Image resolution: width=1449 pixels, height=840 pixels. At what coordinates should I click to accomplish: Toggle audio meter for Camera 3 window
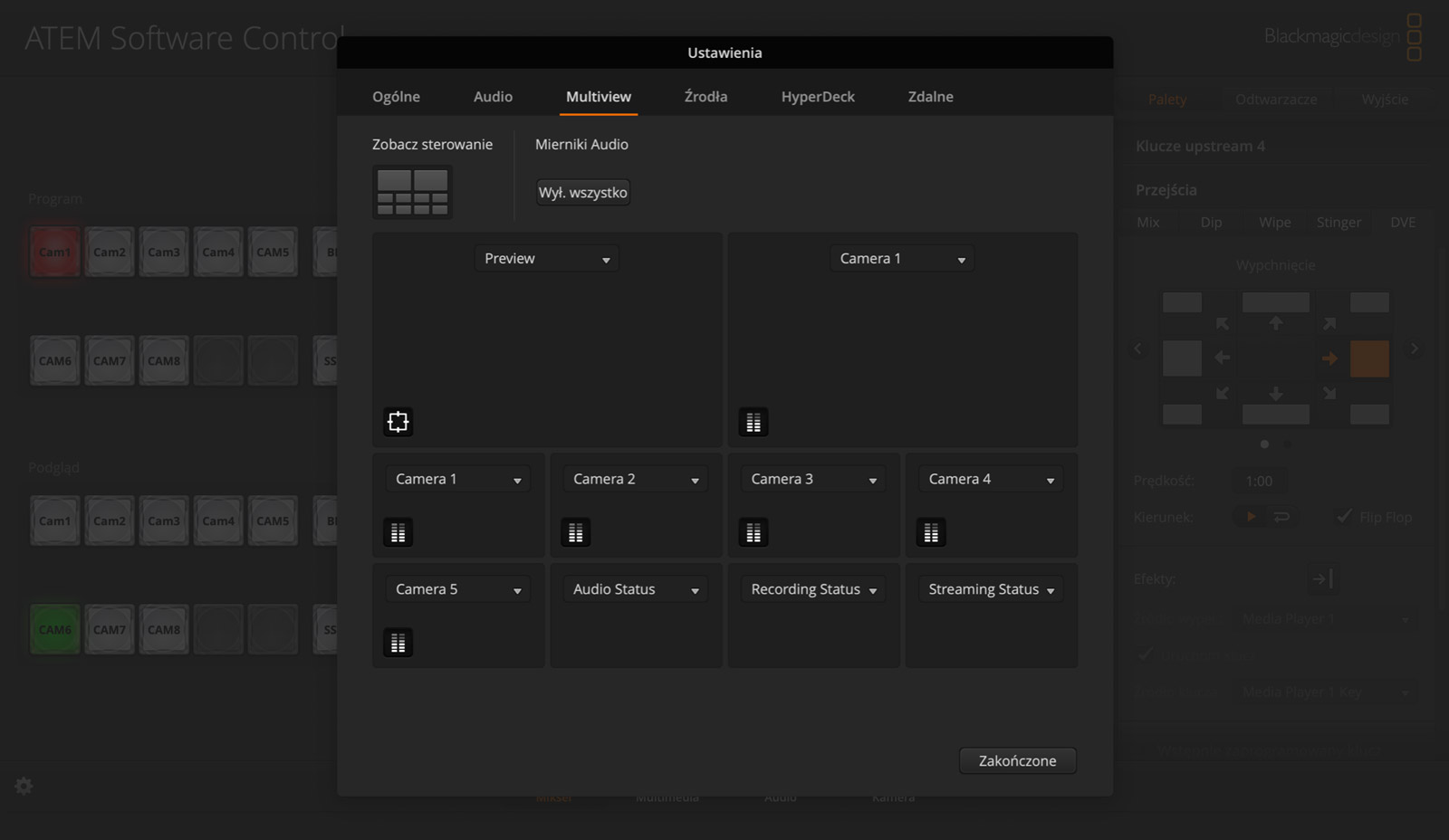753,533
